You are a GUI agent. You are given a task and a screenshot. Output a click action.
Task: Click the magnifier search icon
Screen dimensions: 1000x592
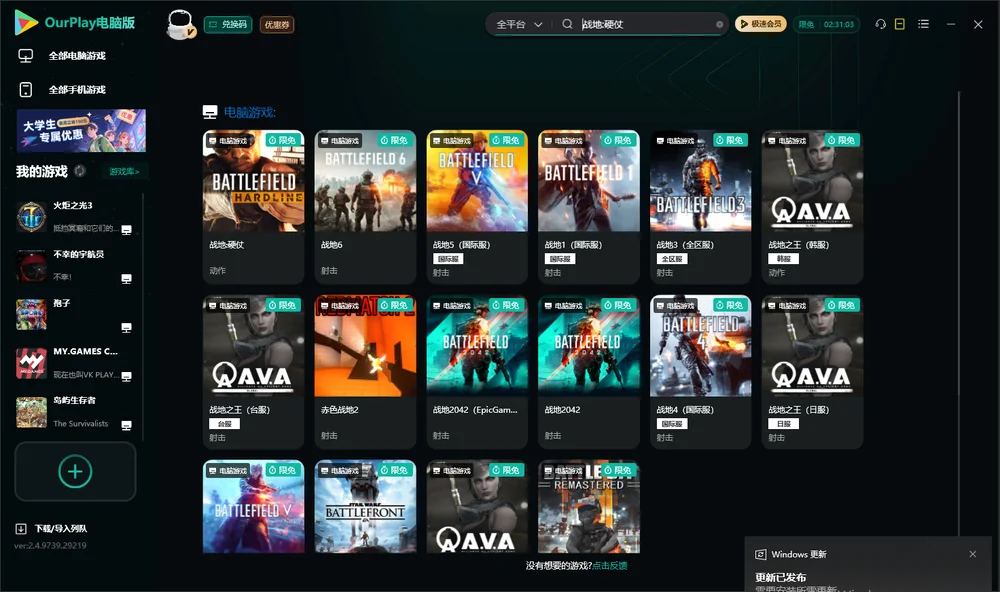pyautogui.click(x=567, y=24)
